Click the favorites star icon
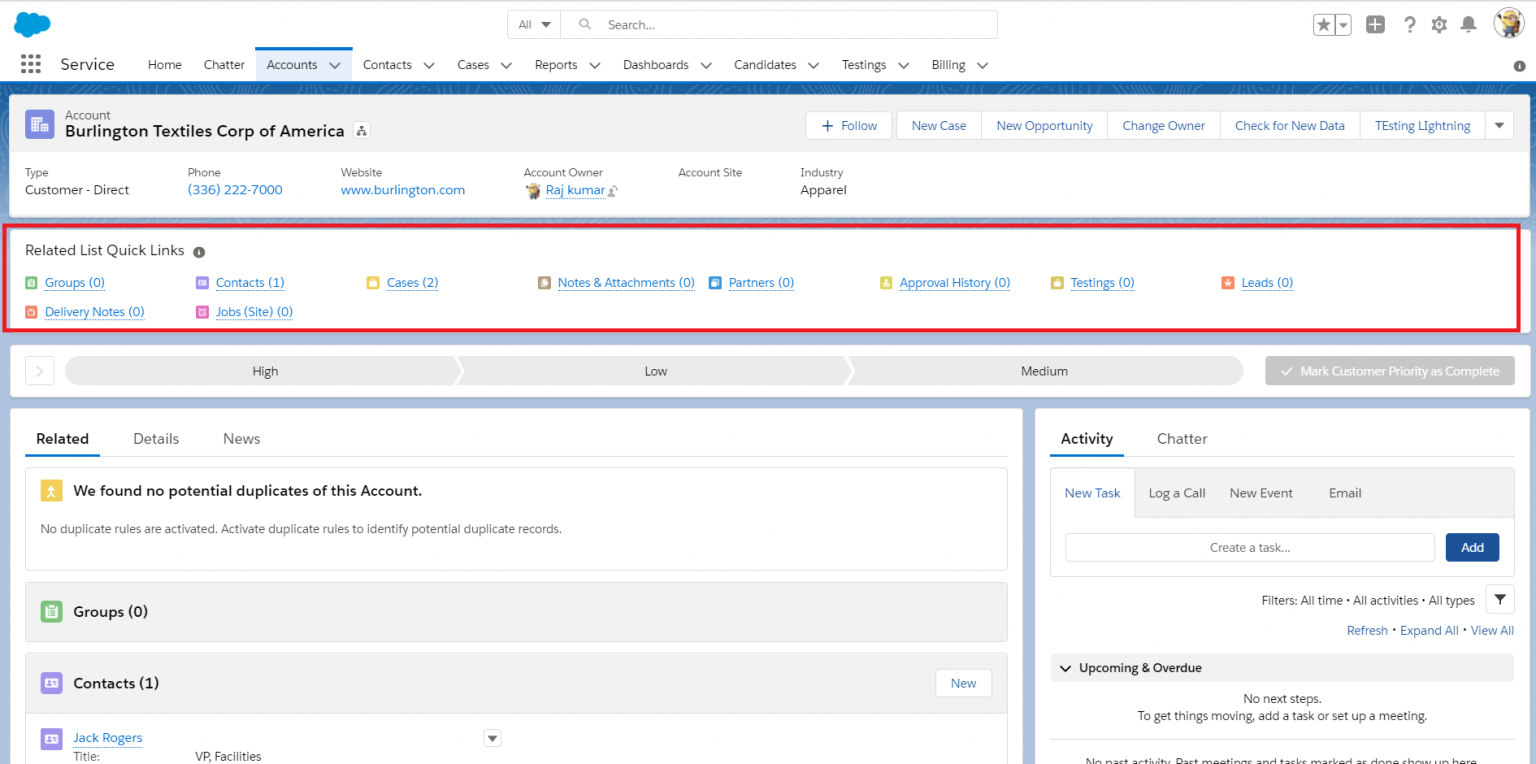This screenshot has height=764, width=1536. click(x=1324, y=24)
